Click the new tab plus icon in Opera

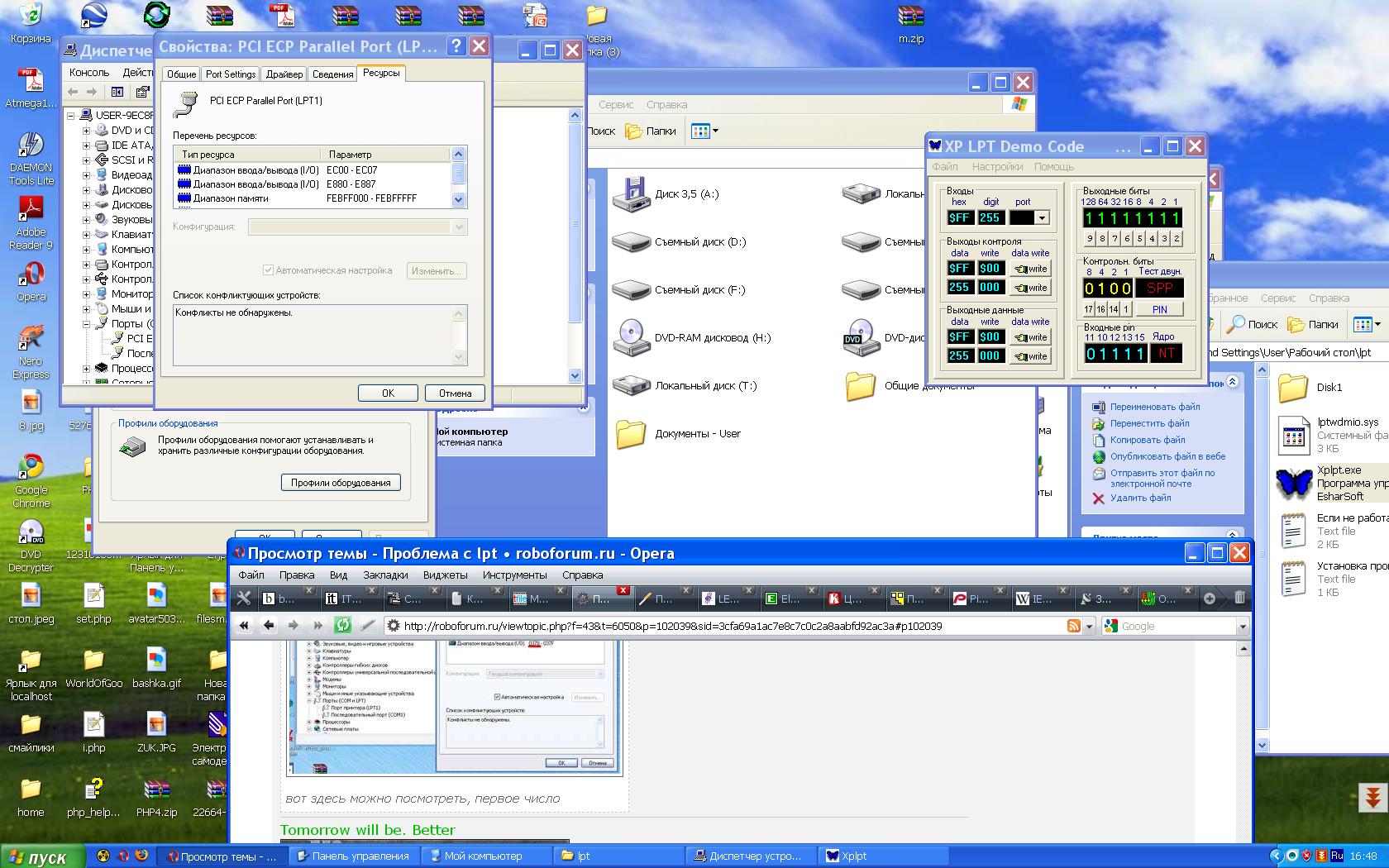pos(1210,599)
